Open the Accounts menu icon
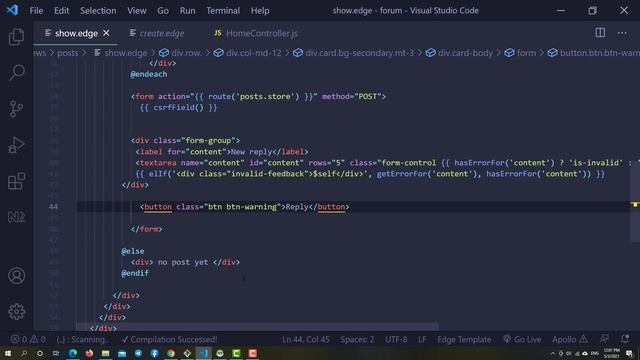 coord(16,276)
